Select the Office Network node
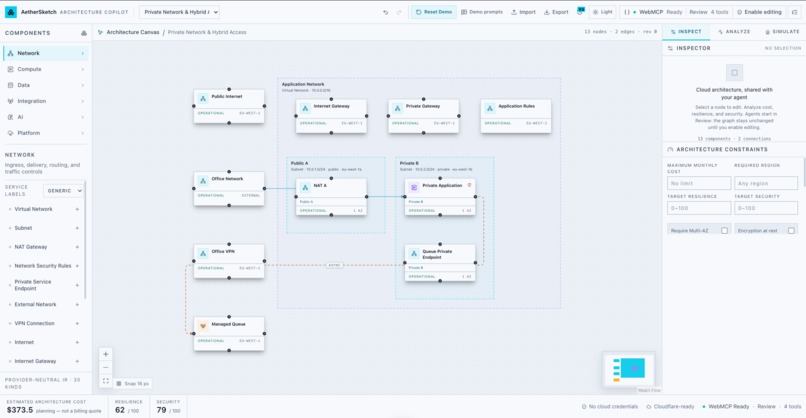 click(x=229, y=188)
